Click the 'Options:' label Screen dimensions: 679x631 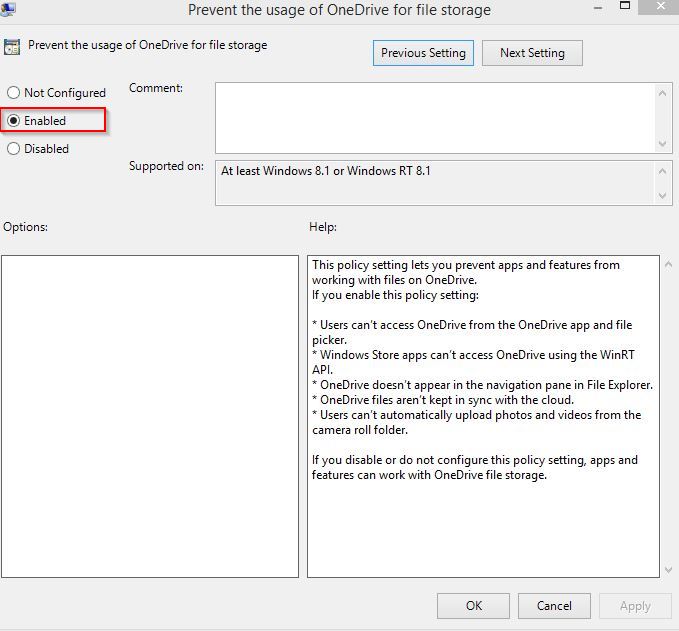point(26,227)
